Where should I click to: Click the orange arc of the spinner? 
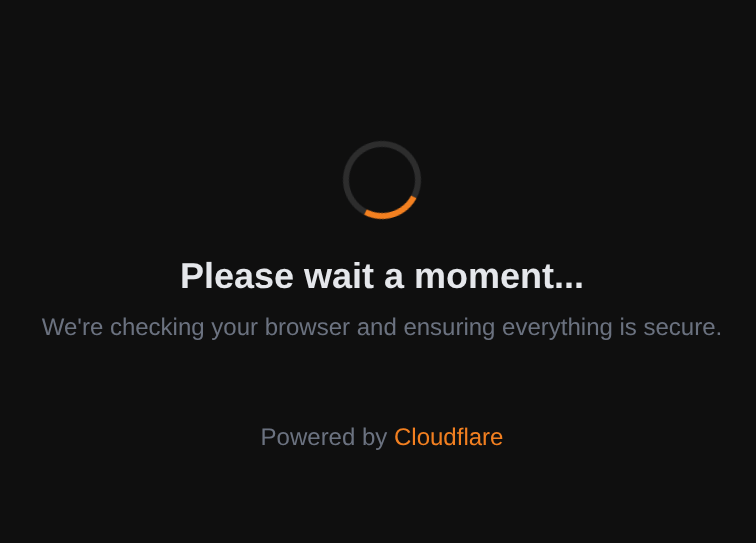393,212
